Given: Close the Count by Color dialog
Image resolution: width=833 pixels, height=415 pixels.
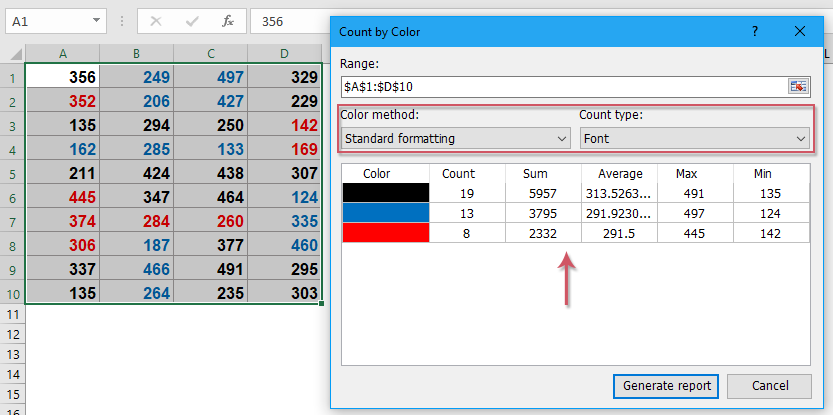Looking at the screenshot, I should pos(800,31).
